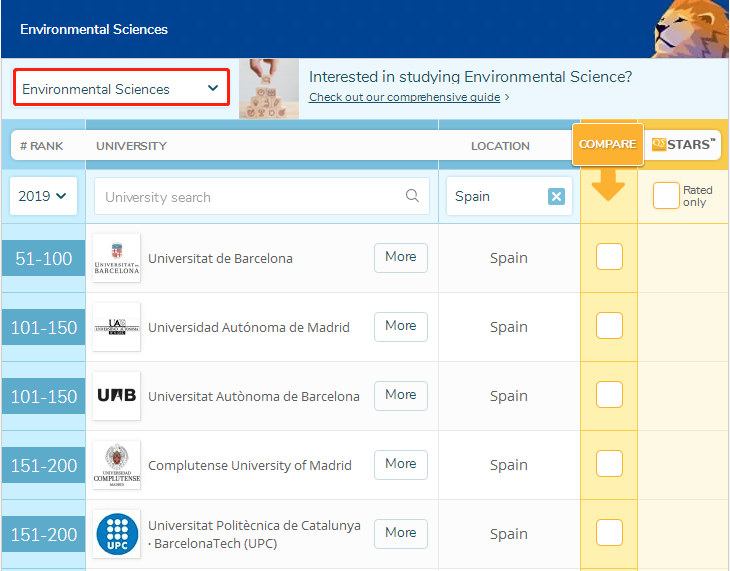Viewport: 730px width, 571px height.
Task: Click More for Universitat Politècnica de Catalunya
Action: click(x=400, y=533)
